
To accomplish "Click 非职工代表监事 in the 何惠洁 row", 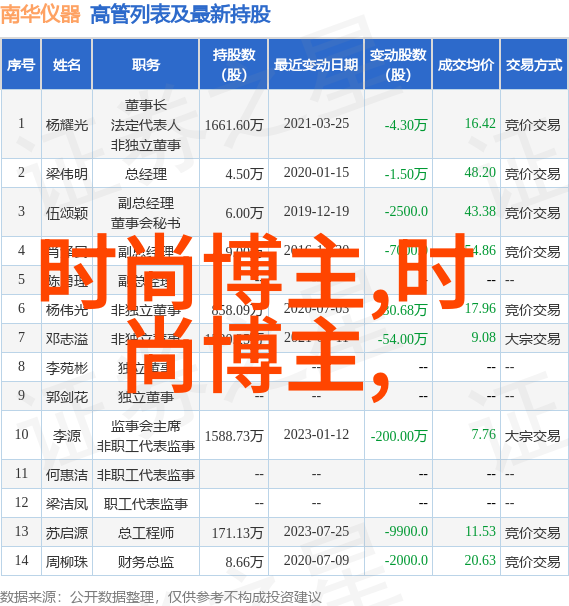I will [x=146, y=475].
